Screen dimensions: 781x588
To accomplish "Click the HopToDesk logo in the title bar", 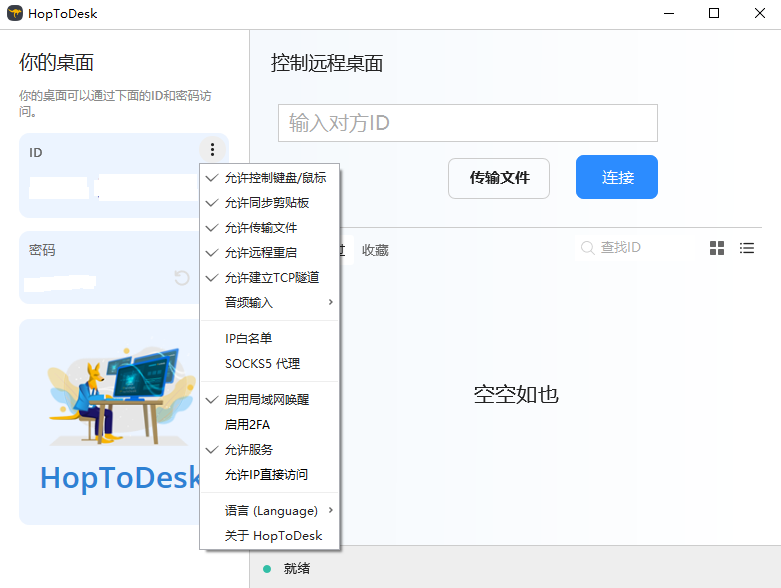I will pyautogui.click(x=14, y=13).
